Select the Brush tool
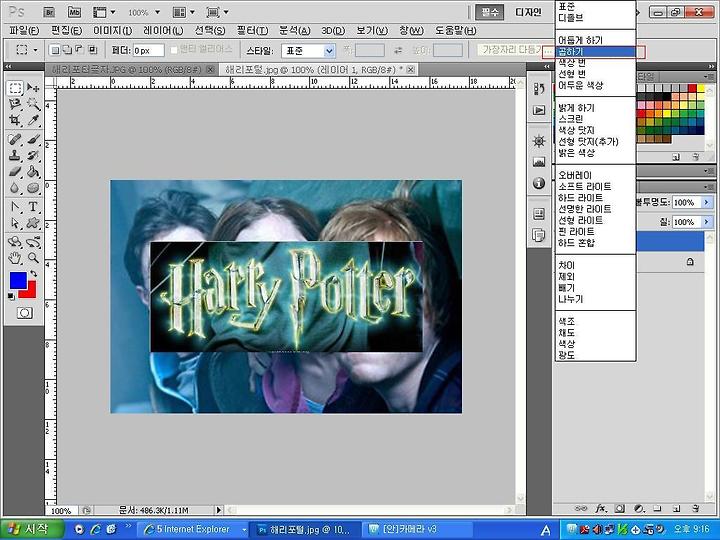The image size is (720, 540). [x=33, y=139]
